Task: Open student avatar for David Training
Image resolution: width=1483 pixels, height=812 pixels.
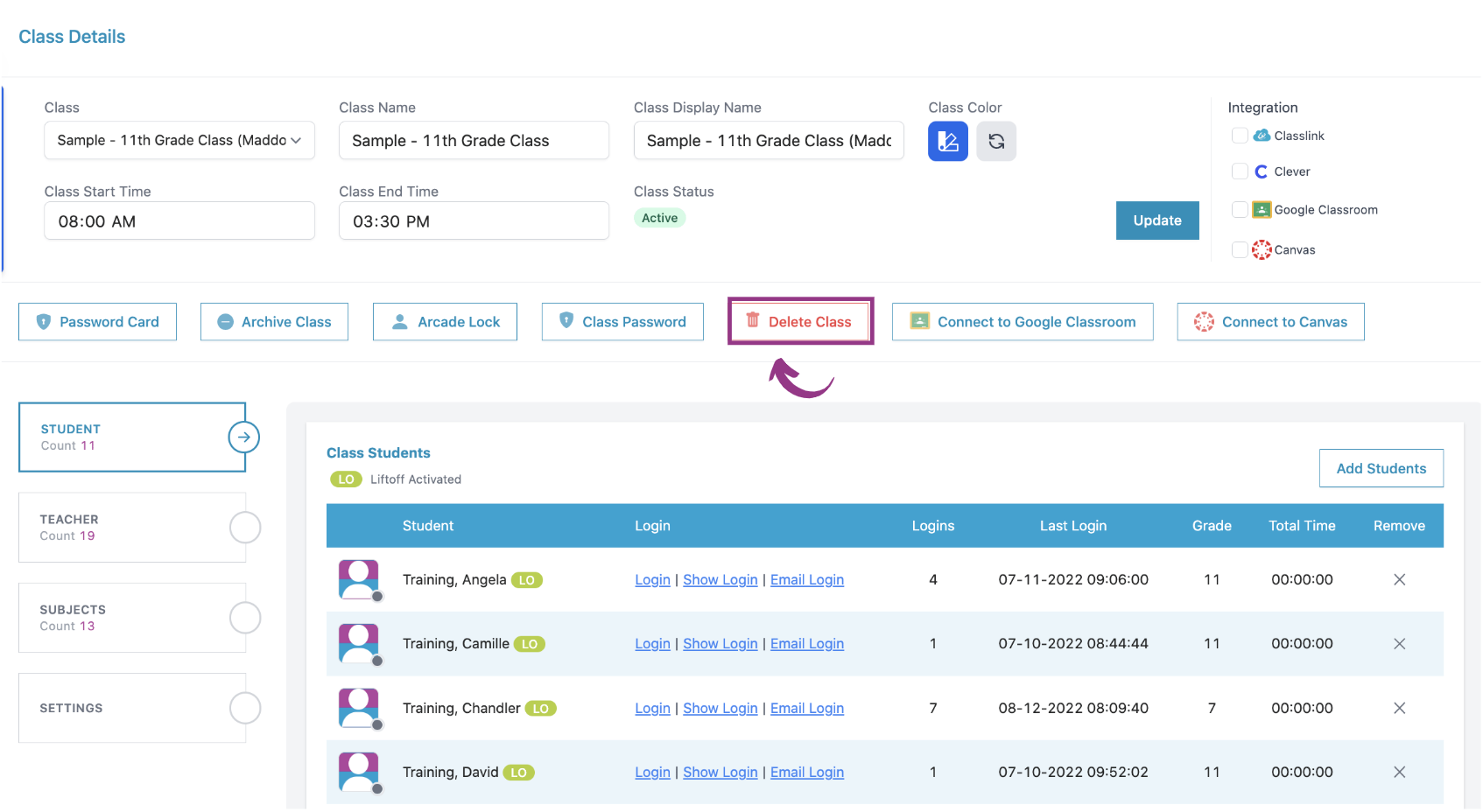Action: tap(359, 773)
